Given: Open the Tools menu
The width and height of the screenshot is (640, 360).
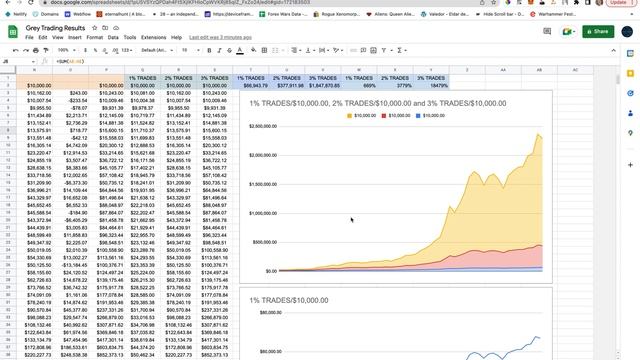Looking at the screenshot, I should 130,38.
